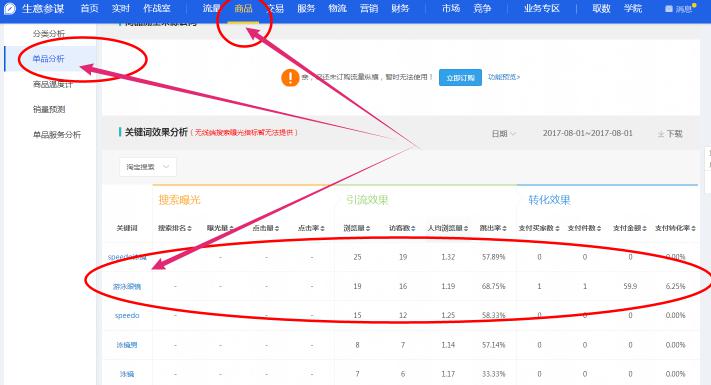Click the 6.25% conversion rate cell
The image size is (711, 385).
676,287
